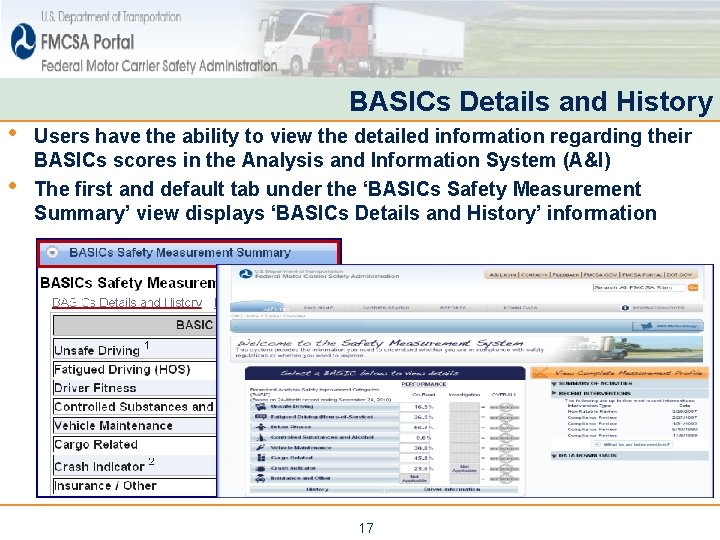Click the orange Go search button
This screenshot has height=540, width=720.
tap(693, 287)
